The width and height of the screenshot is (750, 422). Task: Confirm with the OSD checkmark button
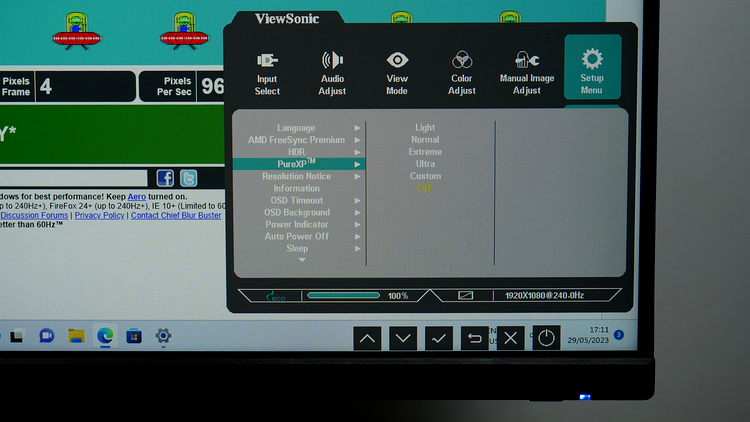439,338
